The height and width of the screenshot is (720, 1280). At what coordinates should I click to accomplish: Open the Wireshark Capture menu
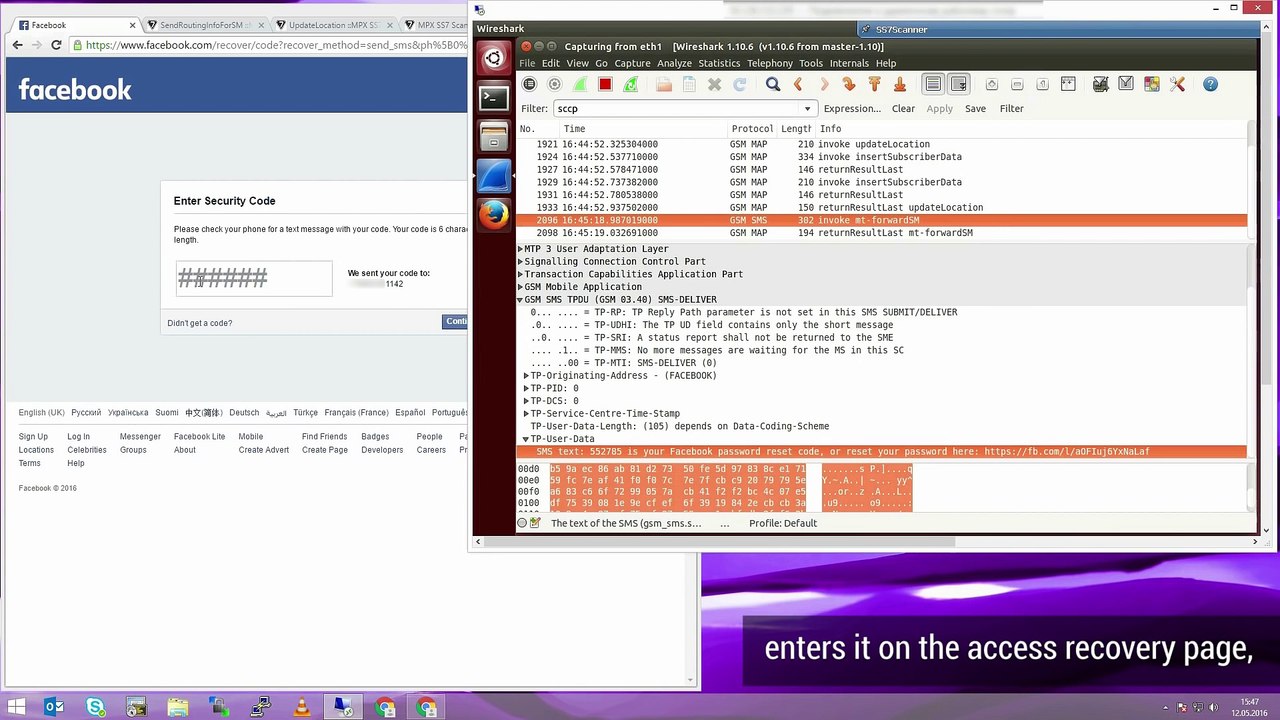tap(632, 63)
